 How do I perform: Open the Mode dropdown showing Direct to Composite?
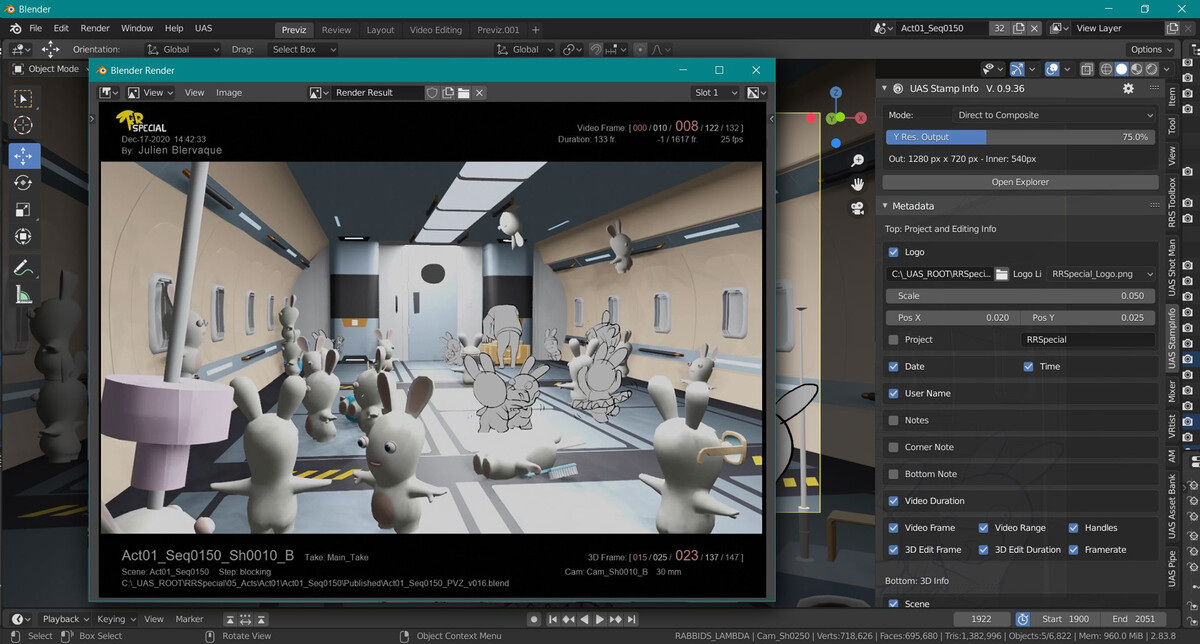(1054, 115)
